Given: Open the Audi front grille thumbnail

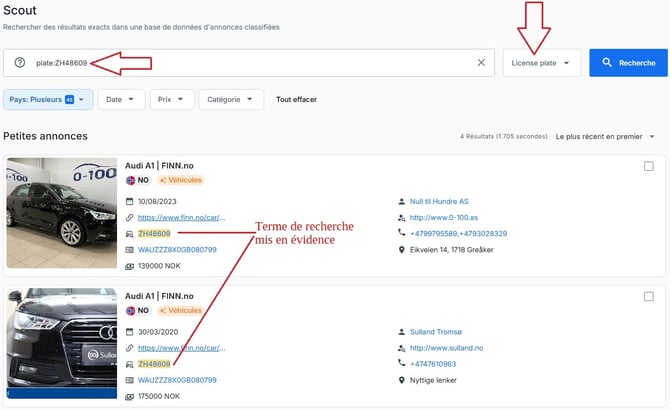Looking at the screenshot, I should [62, 343].
